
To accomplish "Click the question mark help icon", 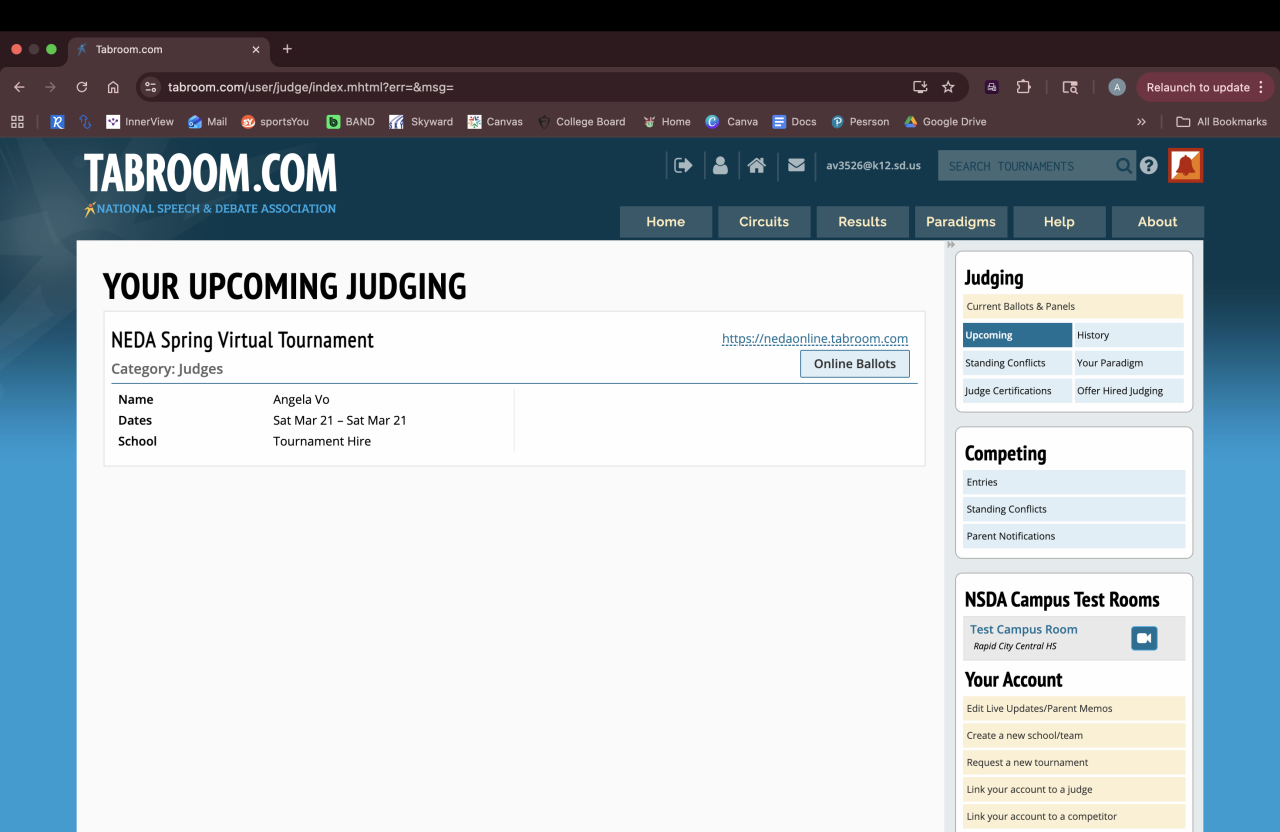I will [x=1149, y=166].
